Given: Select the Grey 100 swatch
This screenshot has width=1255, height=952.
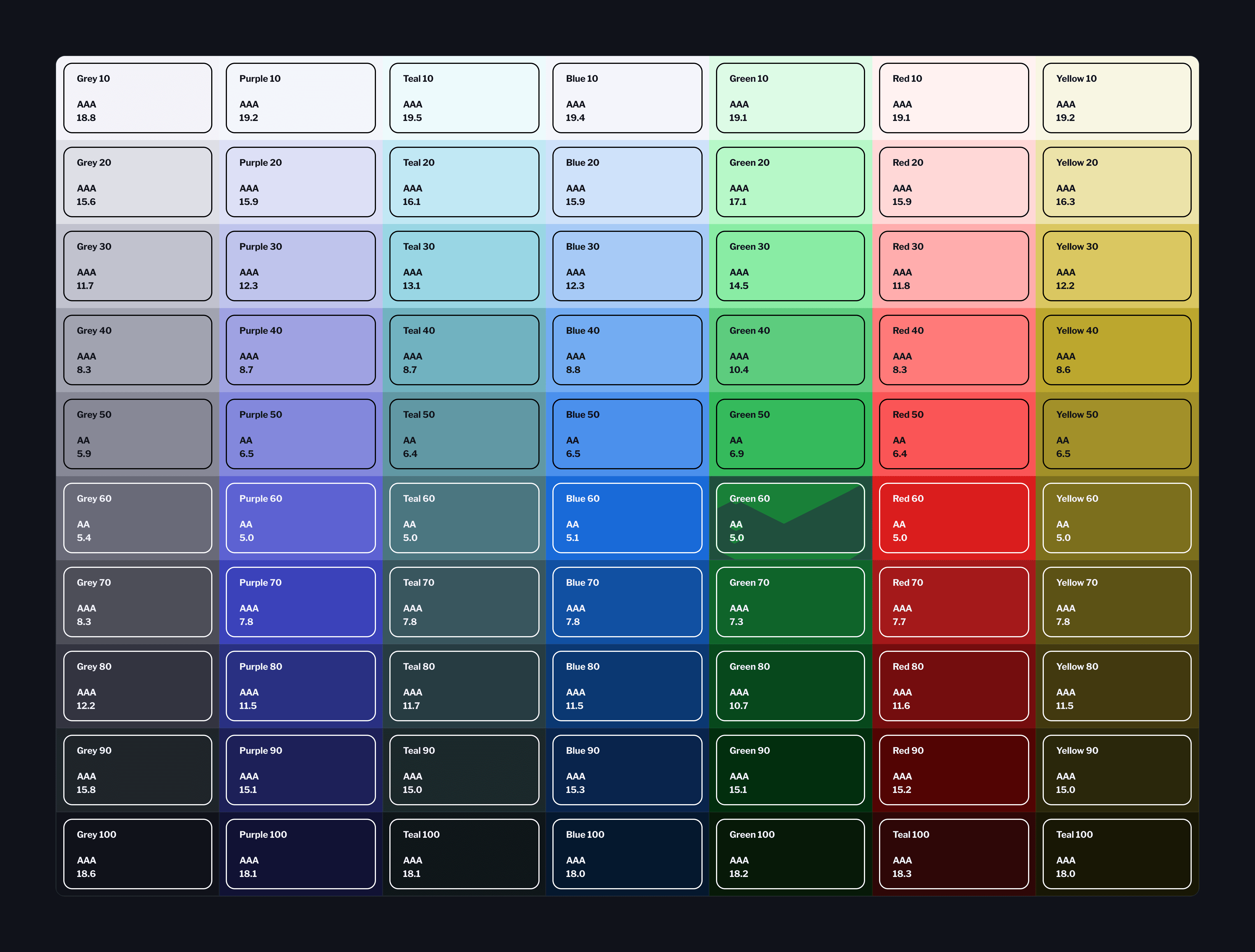Looking at the screenshot, I should pos(137,853).
